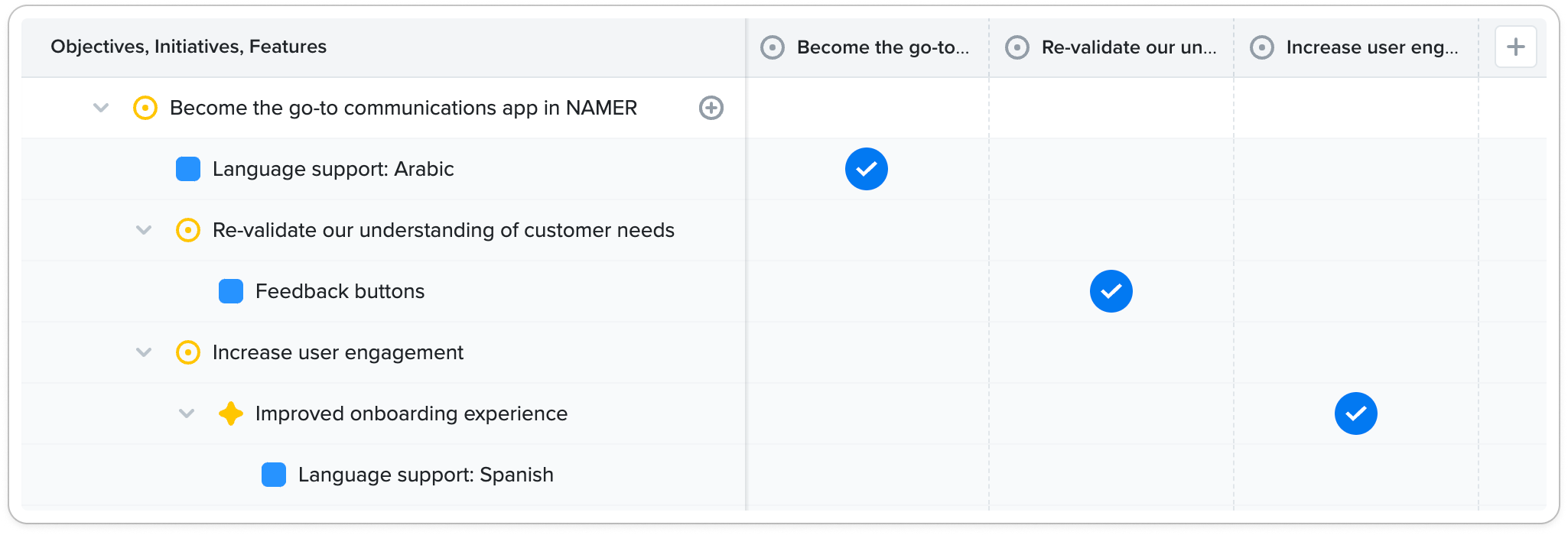Collapse the Re-validate our understanding objective
Image resolution: width=1568 pixels, height=535 pixels.
144,230
